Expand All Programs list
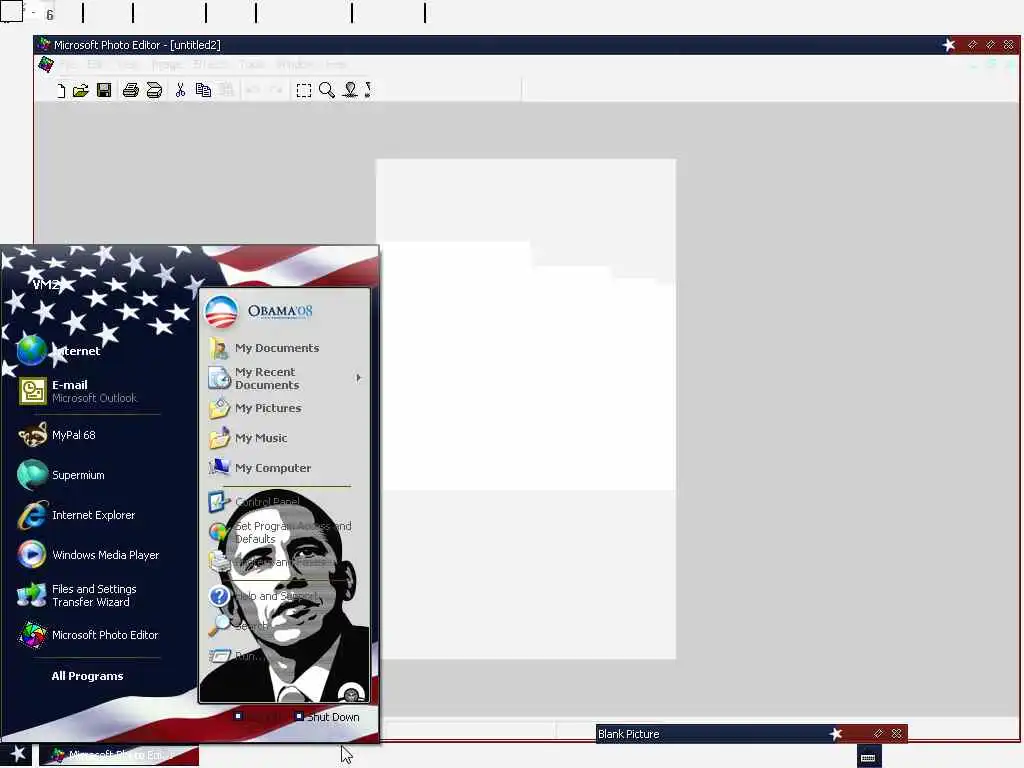 [88, 676]
